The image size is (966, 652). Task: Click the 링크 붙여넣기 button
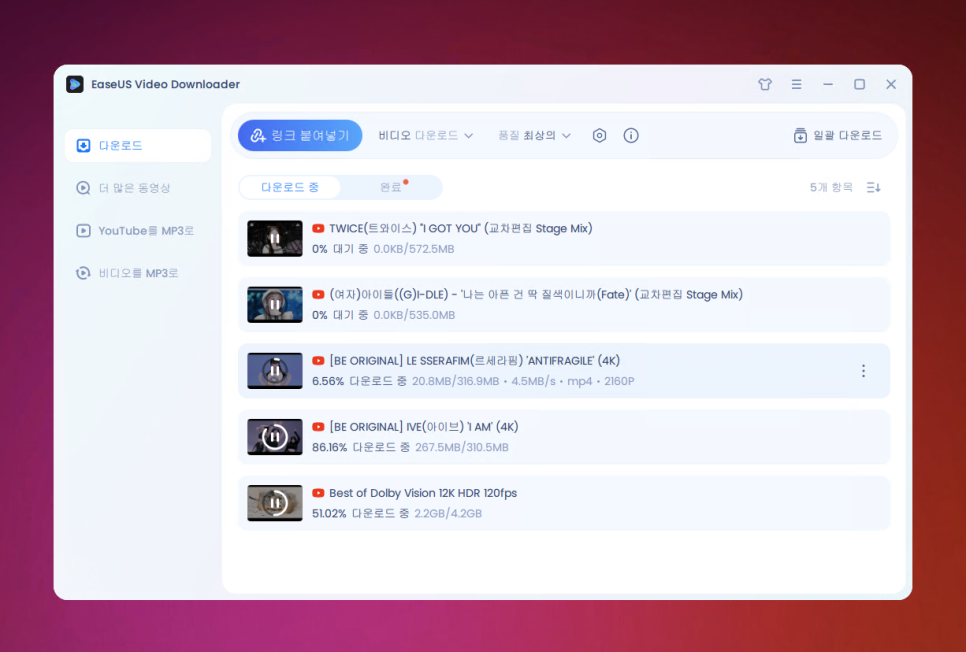click(300, 136)
